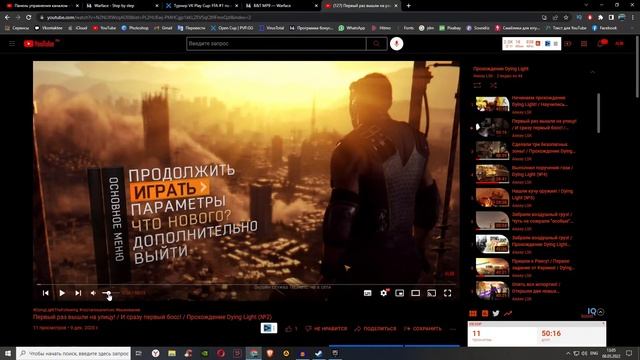Click the 'Сохранить' save button

pyautogui.click(x=422, y=329)
